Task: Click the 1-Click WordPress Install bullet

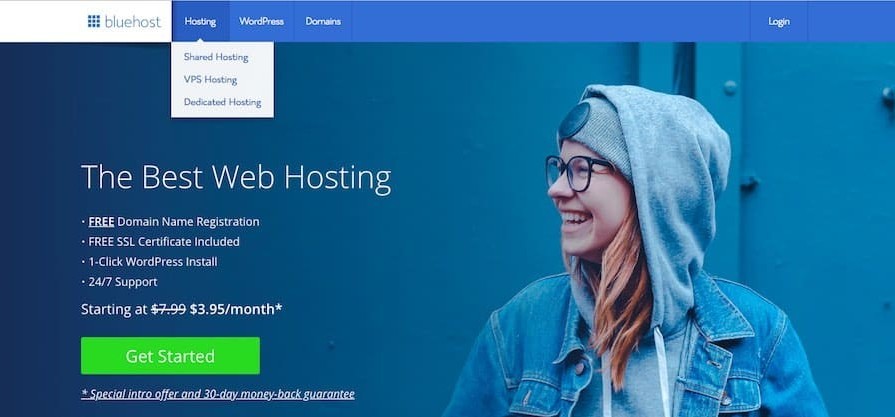Action: click(x=153, y=262)
